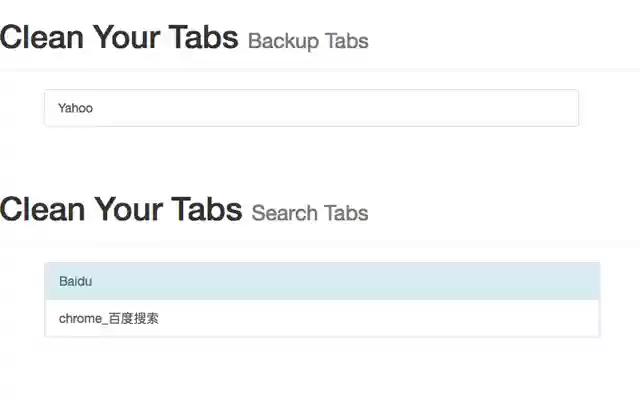The image size is (640, 400).
Task: Click the large "Tabs" word in the top heading
Action: coord(203,38)
